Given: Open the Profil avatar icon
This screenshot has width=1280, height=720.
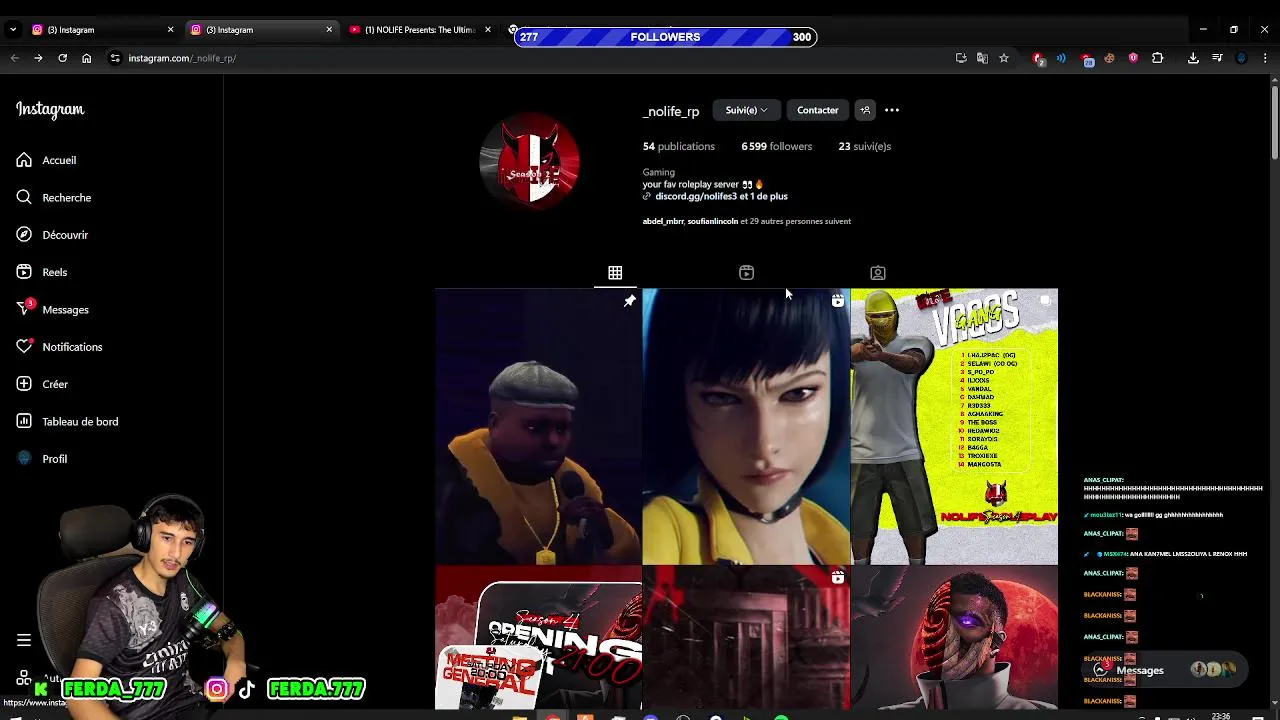Looking at the screenshot, I should pyautogui.click(x=24, y=458).
